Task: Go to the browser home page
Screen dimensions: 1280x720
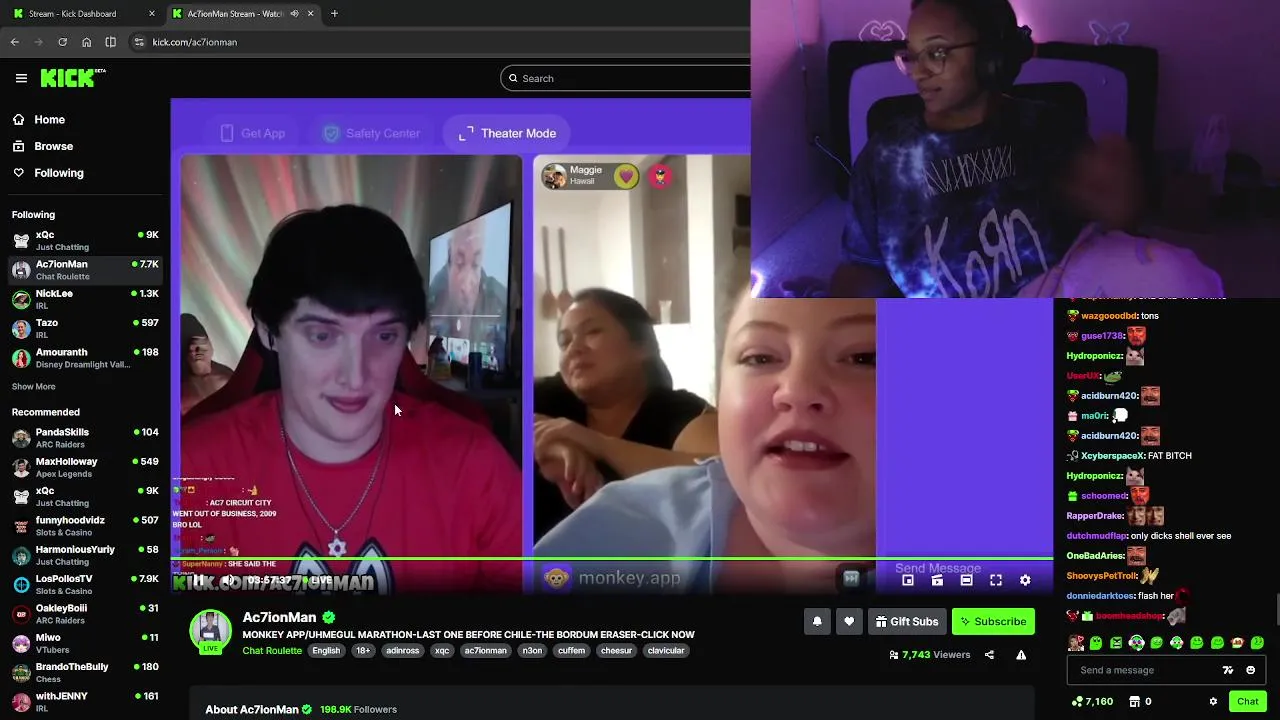Action: 87,42
